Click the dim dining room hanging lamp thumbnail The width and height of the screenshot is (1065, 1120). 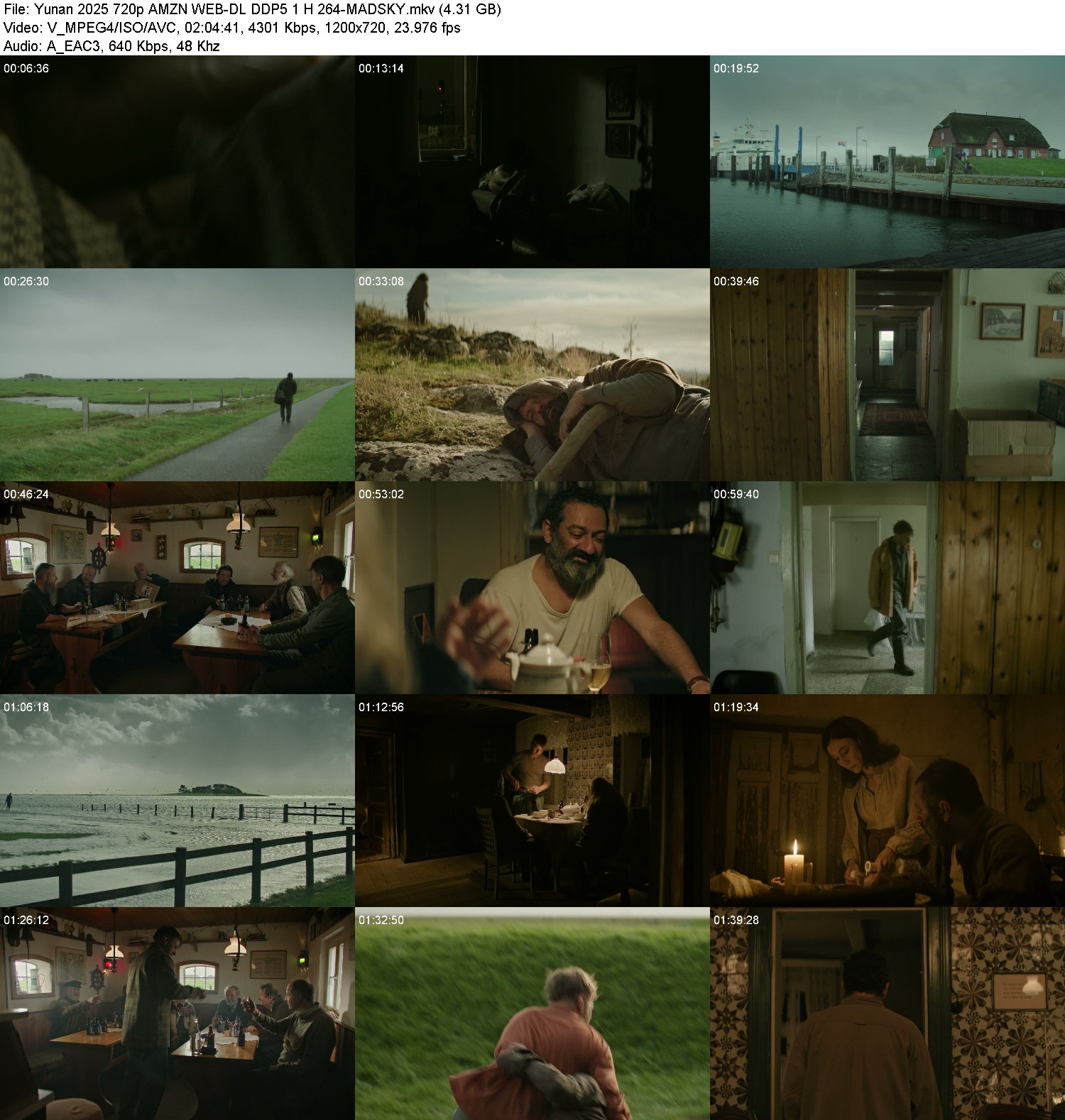(532, 801)
